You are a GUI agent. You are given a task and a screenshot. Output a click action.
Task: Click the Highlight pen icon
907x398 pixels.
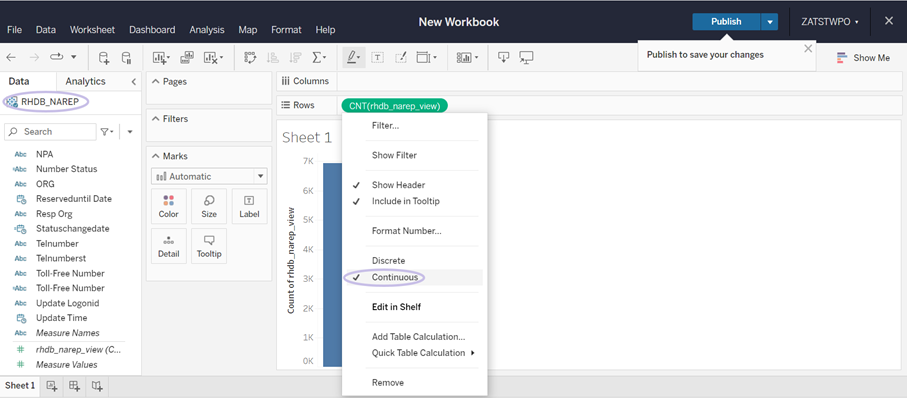pos(353,57)
